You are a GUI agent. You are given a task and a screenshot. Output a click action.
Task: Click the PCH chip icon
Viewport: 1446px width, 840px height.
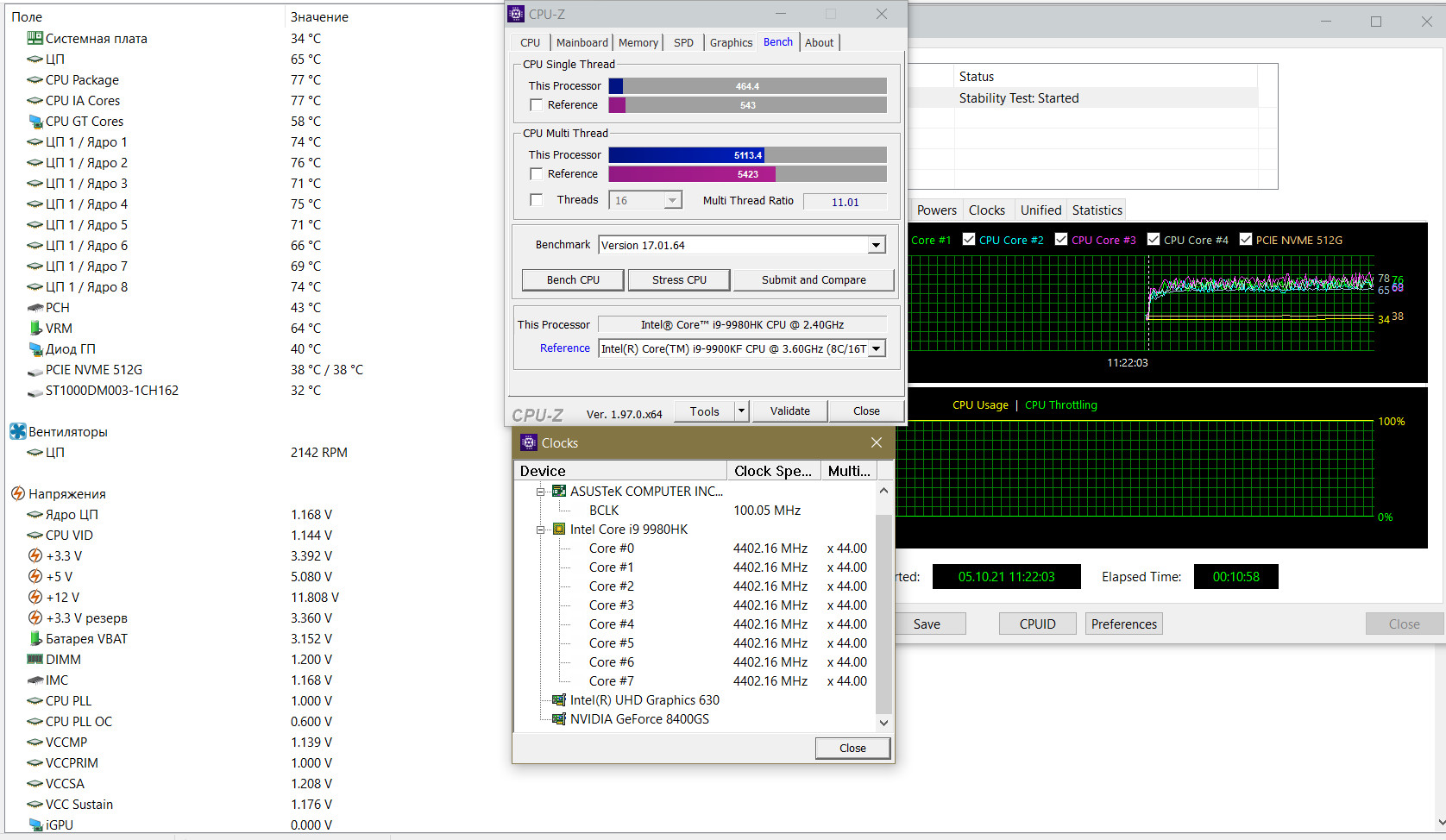pyautogui.click(x=35, y=307)
